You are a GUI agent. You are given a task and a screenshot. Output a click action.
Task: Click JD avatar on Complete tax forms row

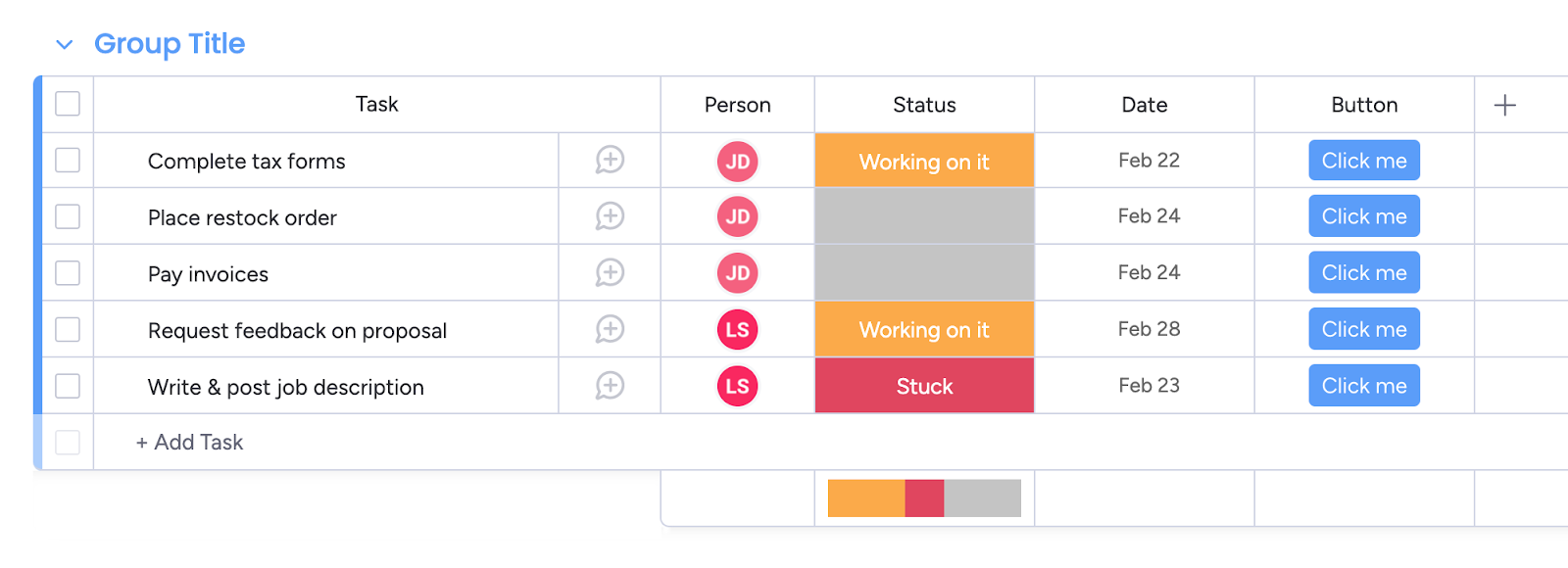[x=738, y=162]
